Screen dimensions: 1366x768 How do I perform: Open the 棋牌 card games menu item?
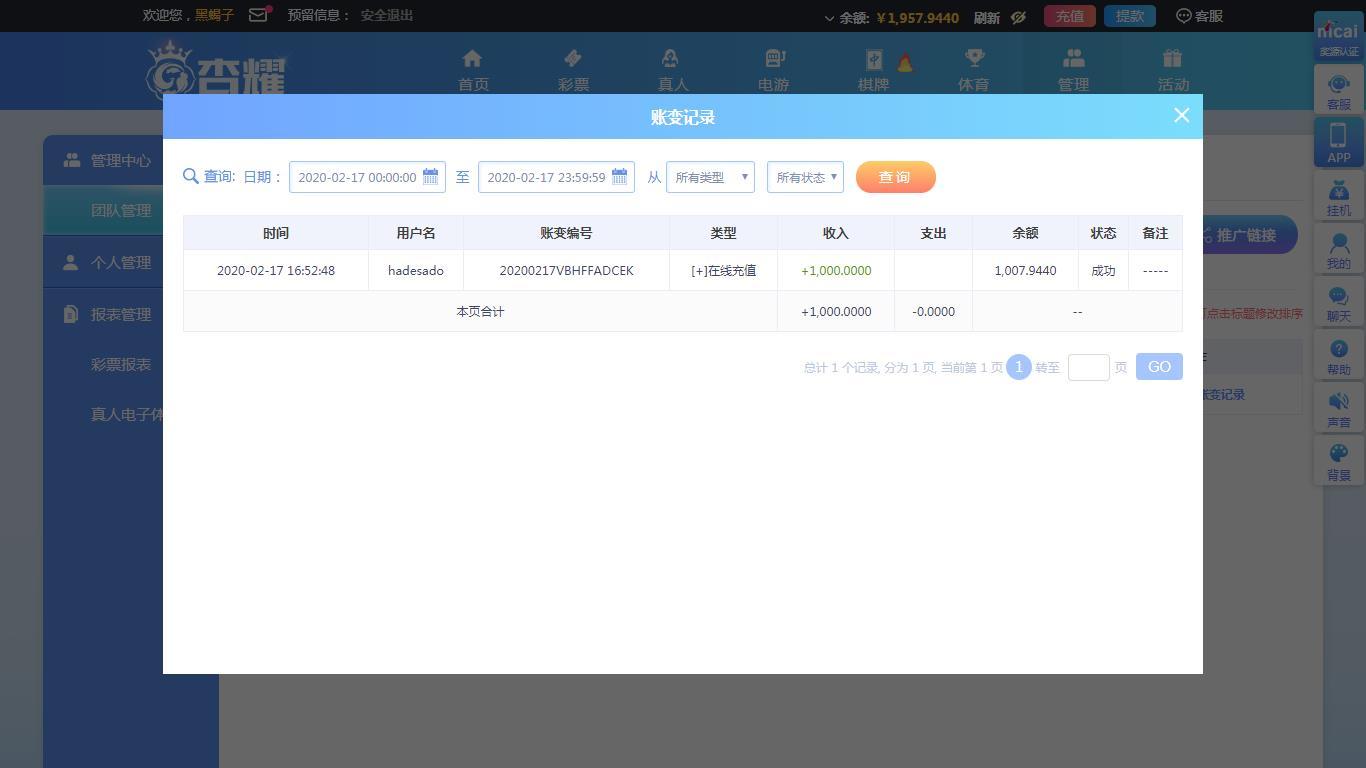coord(873,71)
